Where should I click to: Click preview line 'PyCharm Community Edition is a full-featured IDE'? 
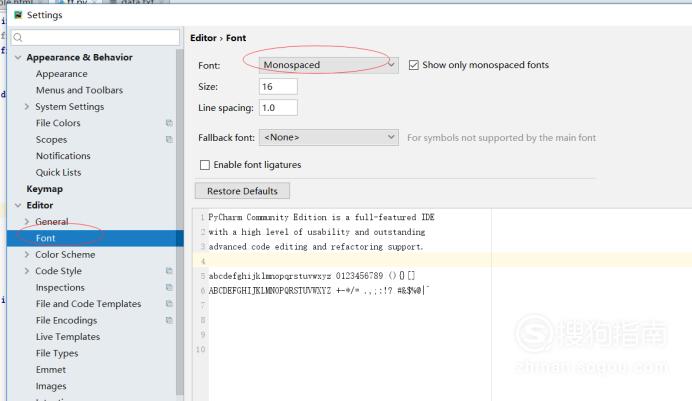coord(321,217)
